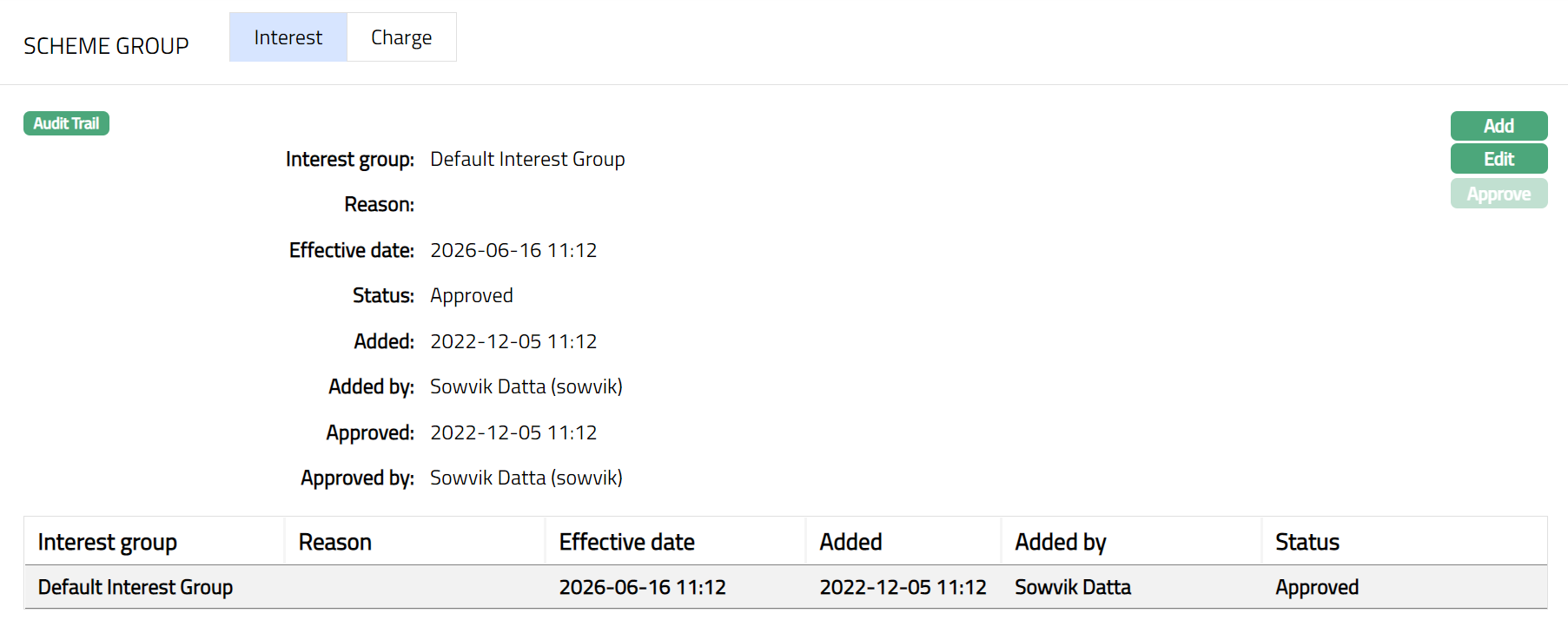The image size is (1568, 620).
Task: Click the Added column header
Action: pyautogui.click(x=850, y=542)
